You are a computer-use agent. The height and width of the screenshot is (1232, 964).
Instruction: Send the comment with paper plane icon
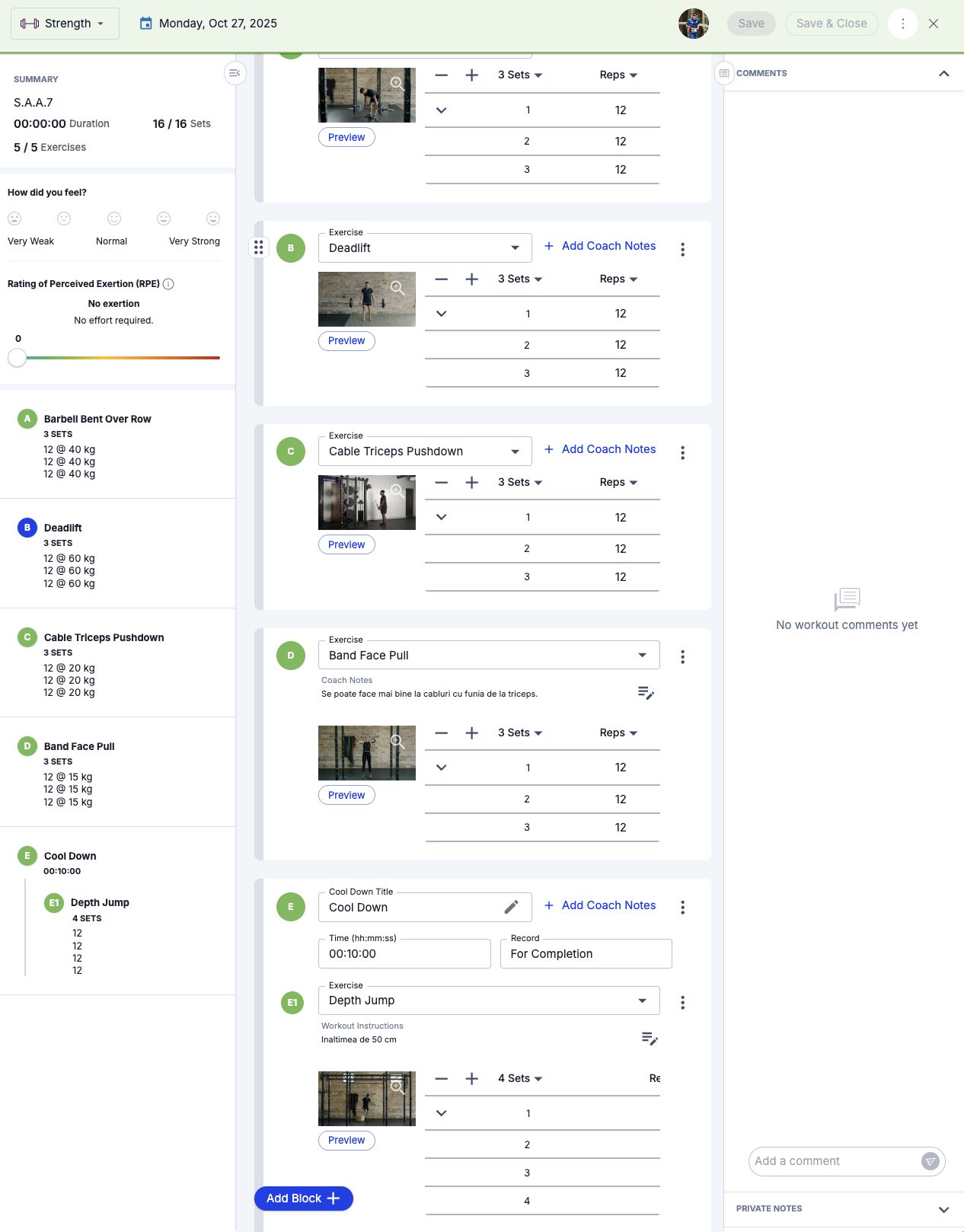(930, 1161)
